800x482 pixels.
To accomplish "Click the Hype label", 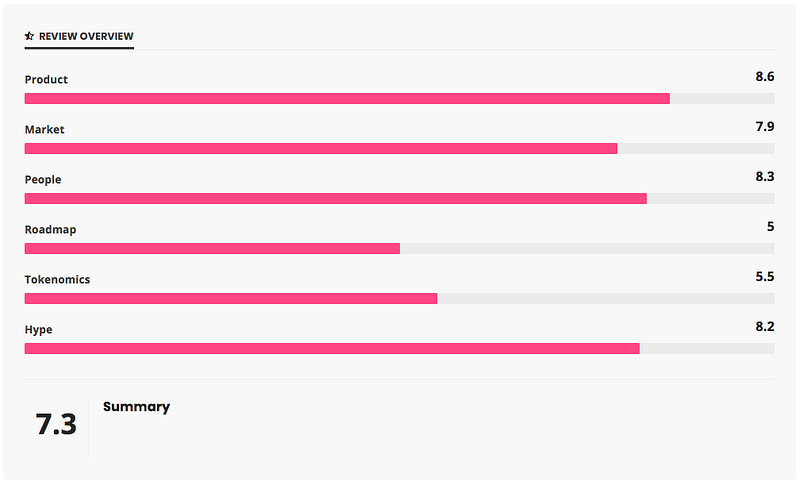I will pos(38,330).
